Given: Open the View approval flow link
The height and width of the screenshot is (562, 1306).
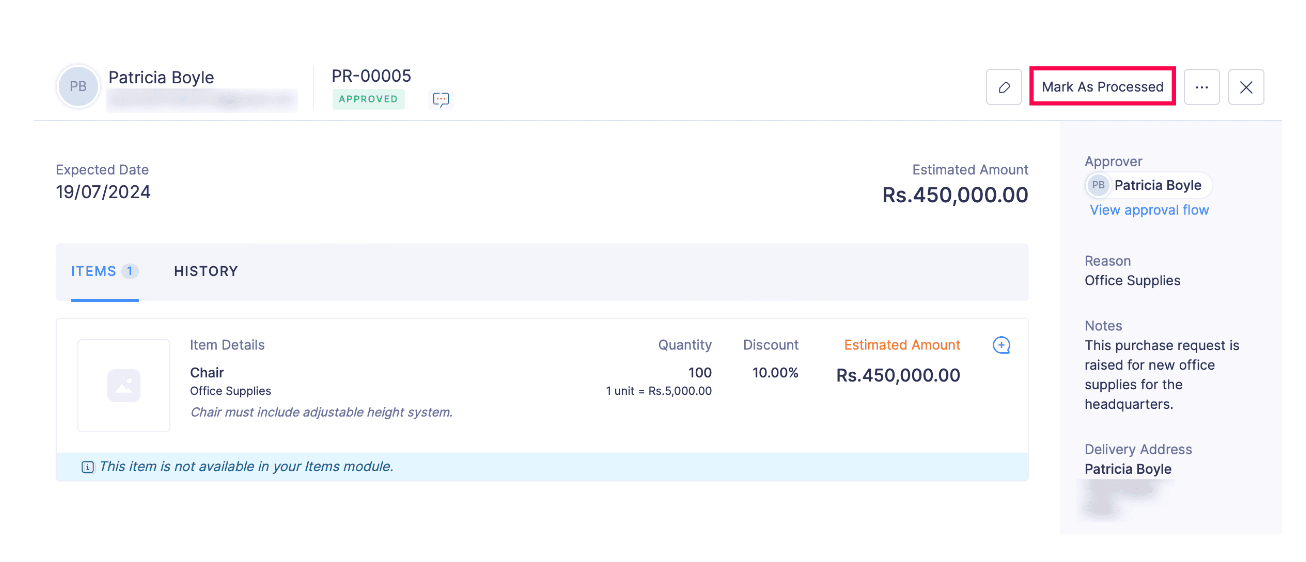Looking at the screenshot, I should pyautogui.click(x=1149, y=210).
